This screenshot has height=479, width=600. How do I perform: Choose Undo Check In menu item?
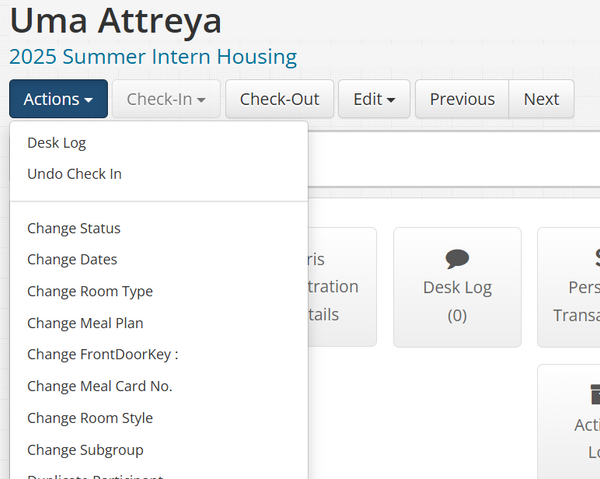tap(74, 174)
